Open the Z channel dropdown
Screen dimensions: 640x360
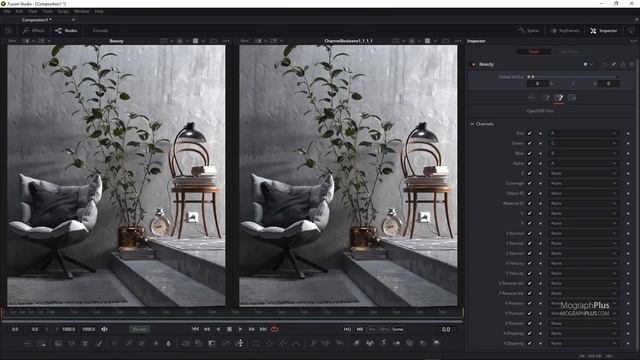[x=583, y=173]
